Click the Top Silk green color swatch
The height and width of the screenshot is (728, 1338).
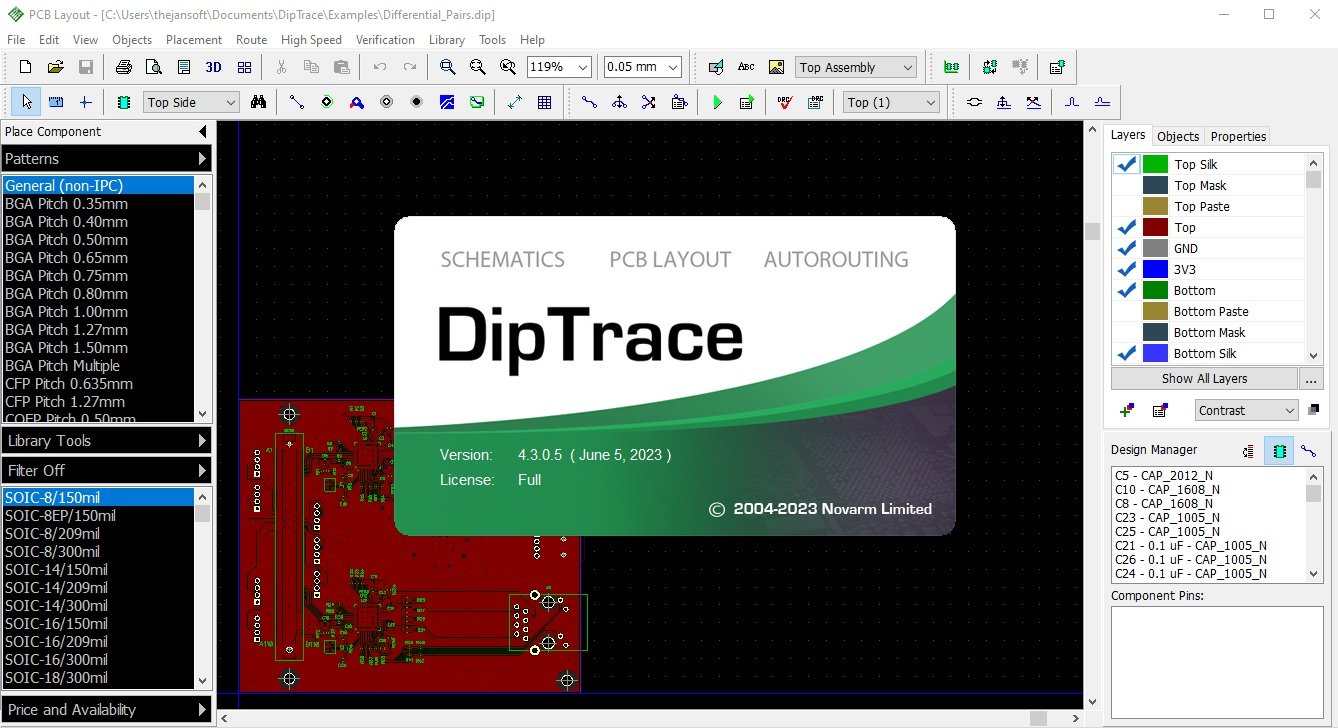point(1155,164)
